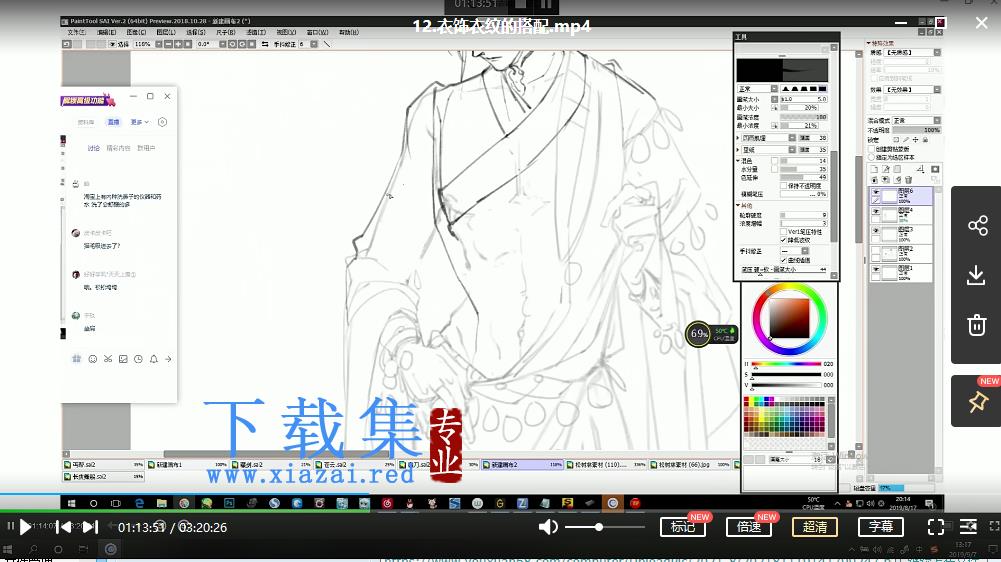This screenshot has height=562, width=1001.
Task: Open the zoom percentage 110% dropdown
Action: point(158,44)
